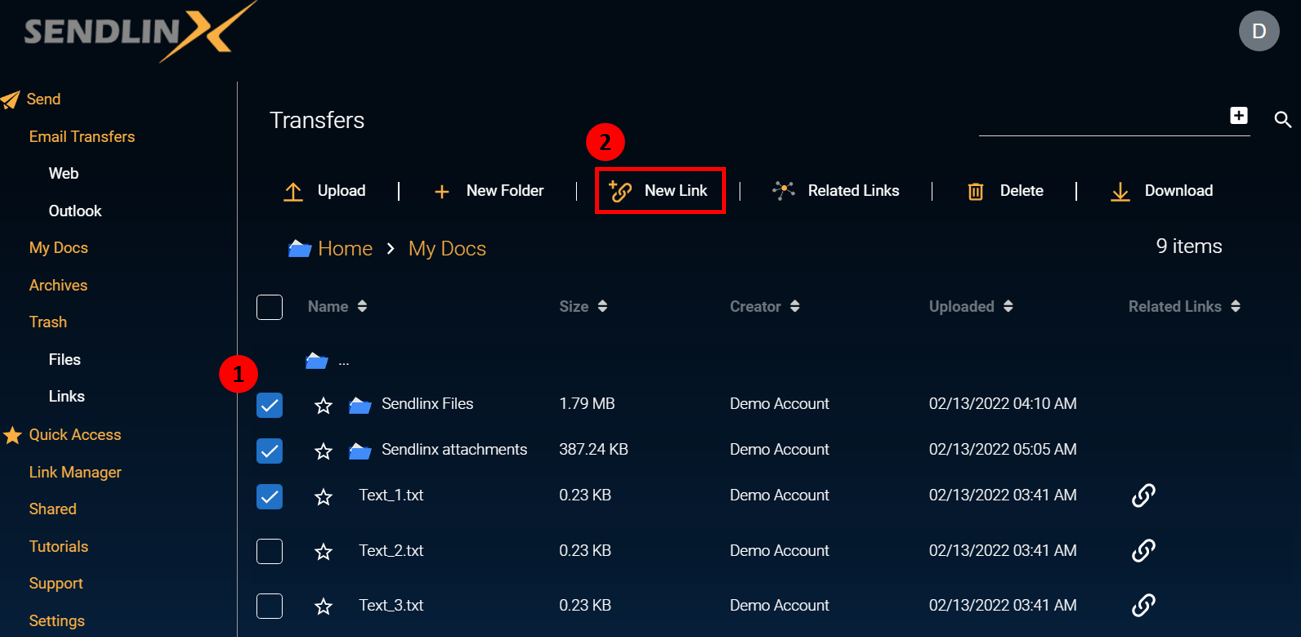Click the 387.24 KB size cell

[x=594, y=450]
